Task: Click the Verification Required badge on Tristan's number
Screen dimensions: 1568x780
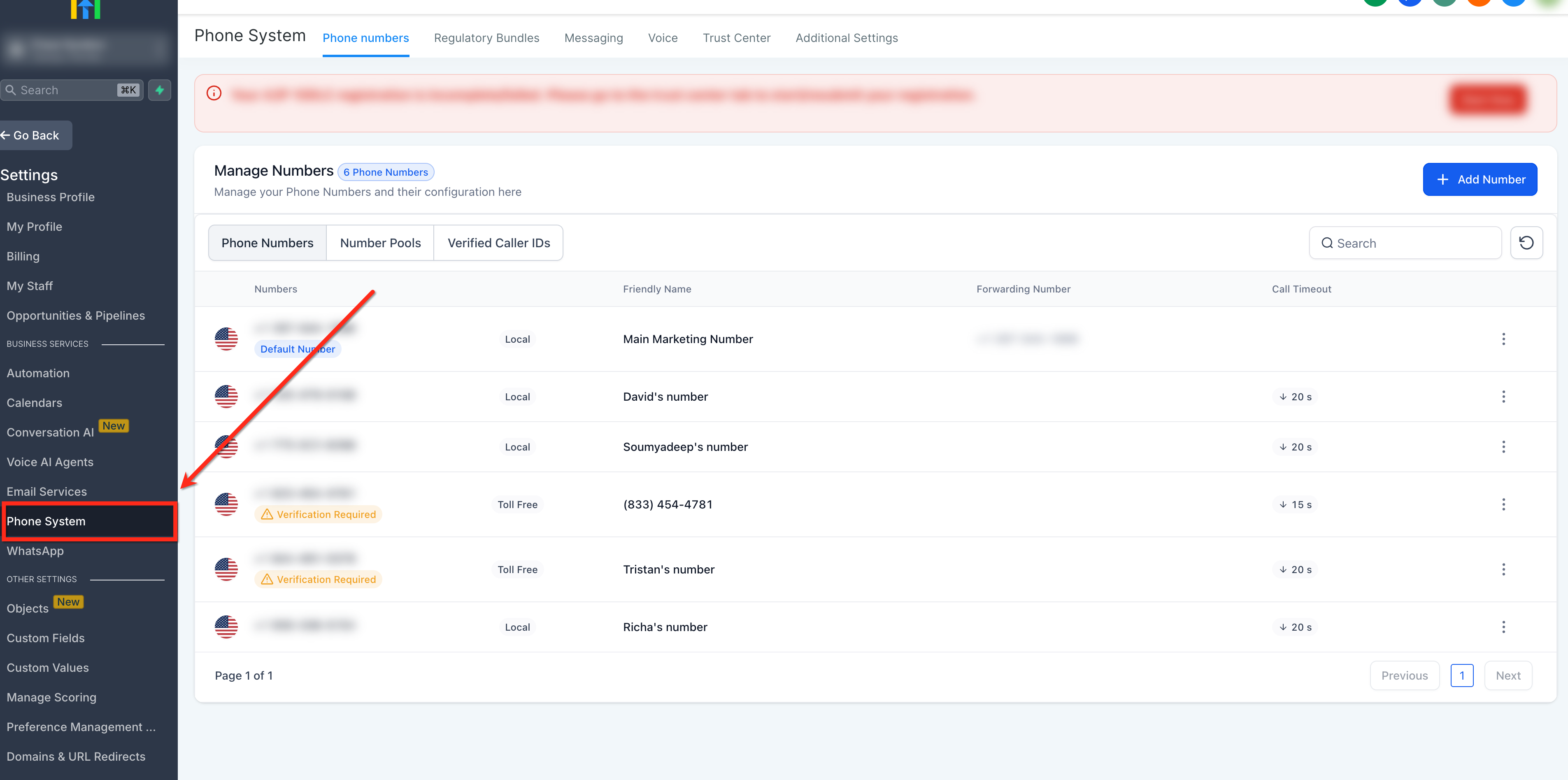Action: pyautogui.click(x=319, y=579)
